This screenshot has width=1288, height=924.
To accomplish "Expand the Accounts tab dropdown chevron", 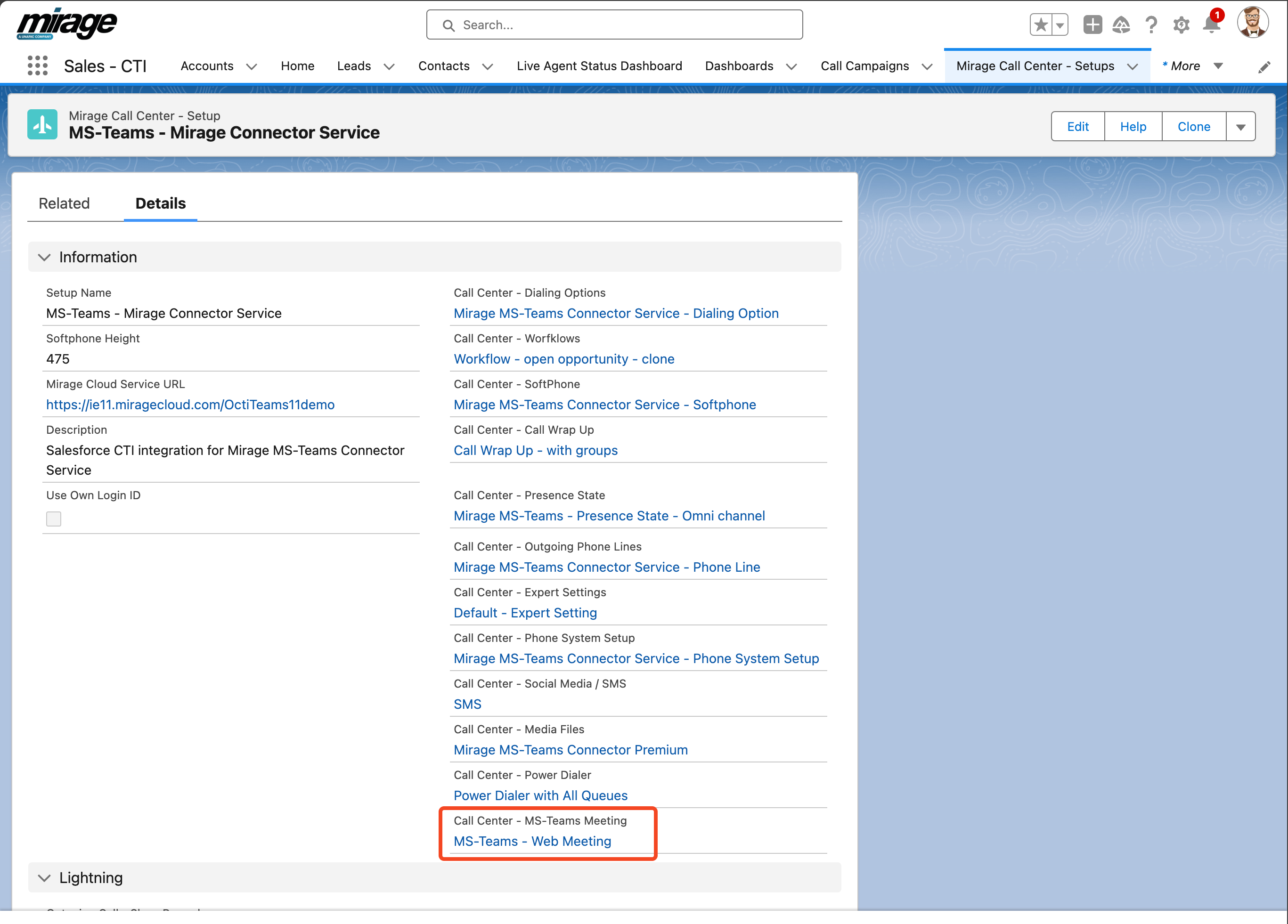I will (252, 66).
